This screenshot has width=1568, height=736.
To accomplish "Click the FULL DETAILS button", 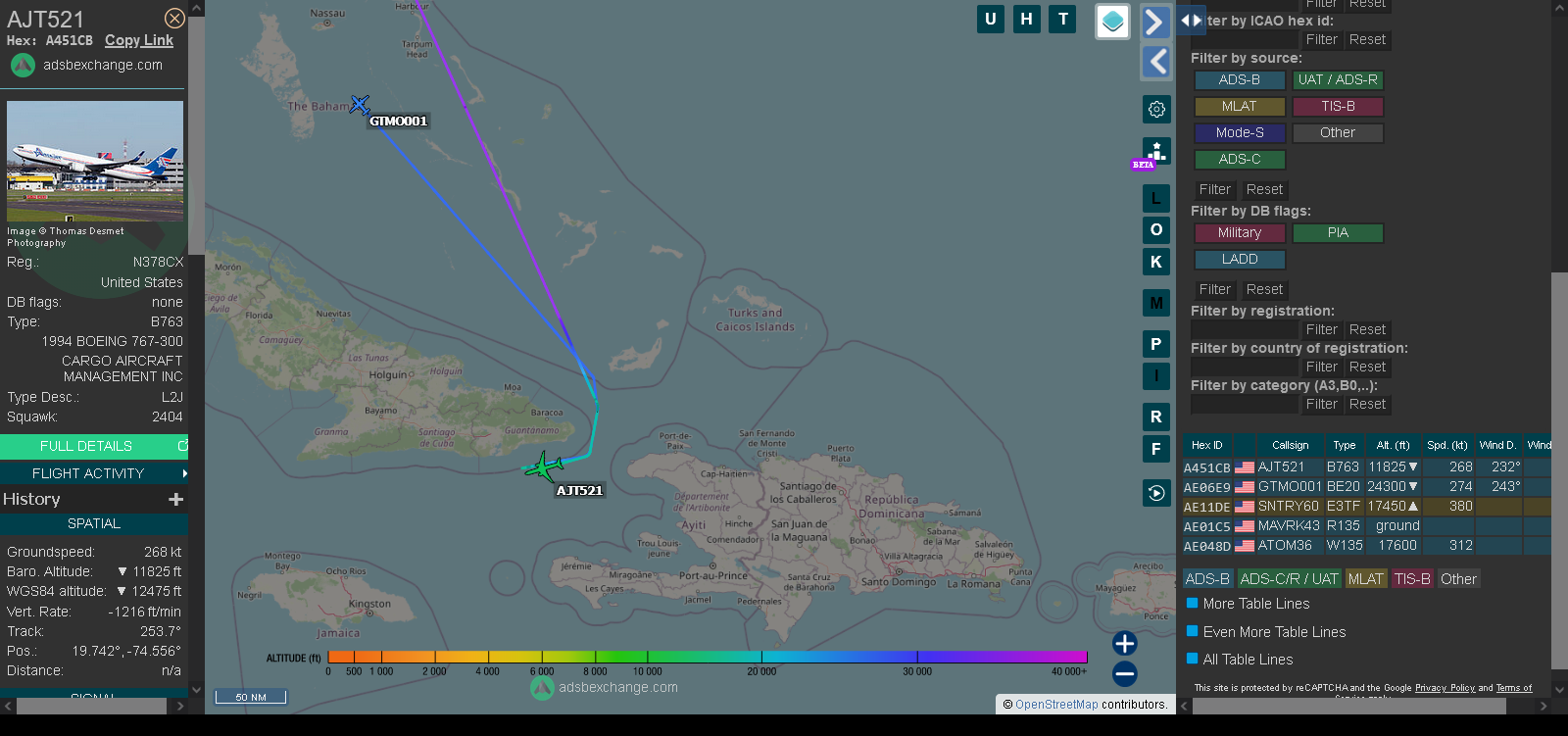I will 94,446.
